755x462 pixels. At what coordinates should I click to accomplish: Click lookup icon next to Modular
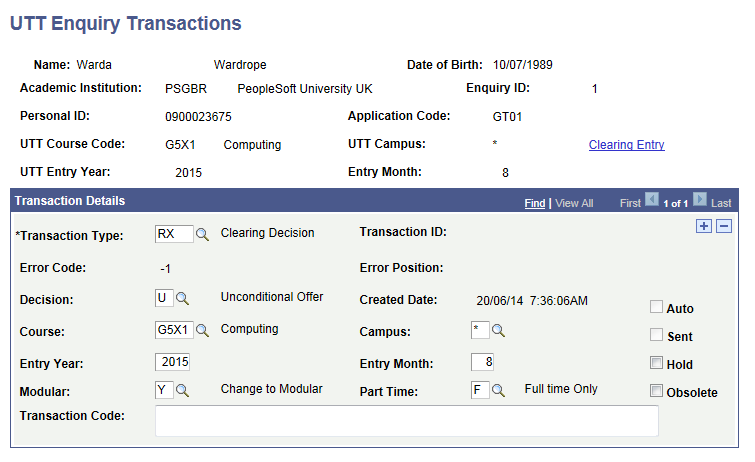tap(182, 390)
